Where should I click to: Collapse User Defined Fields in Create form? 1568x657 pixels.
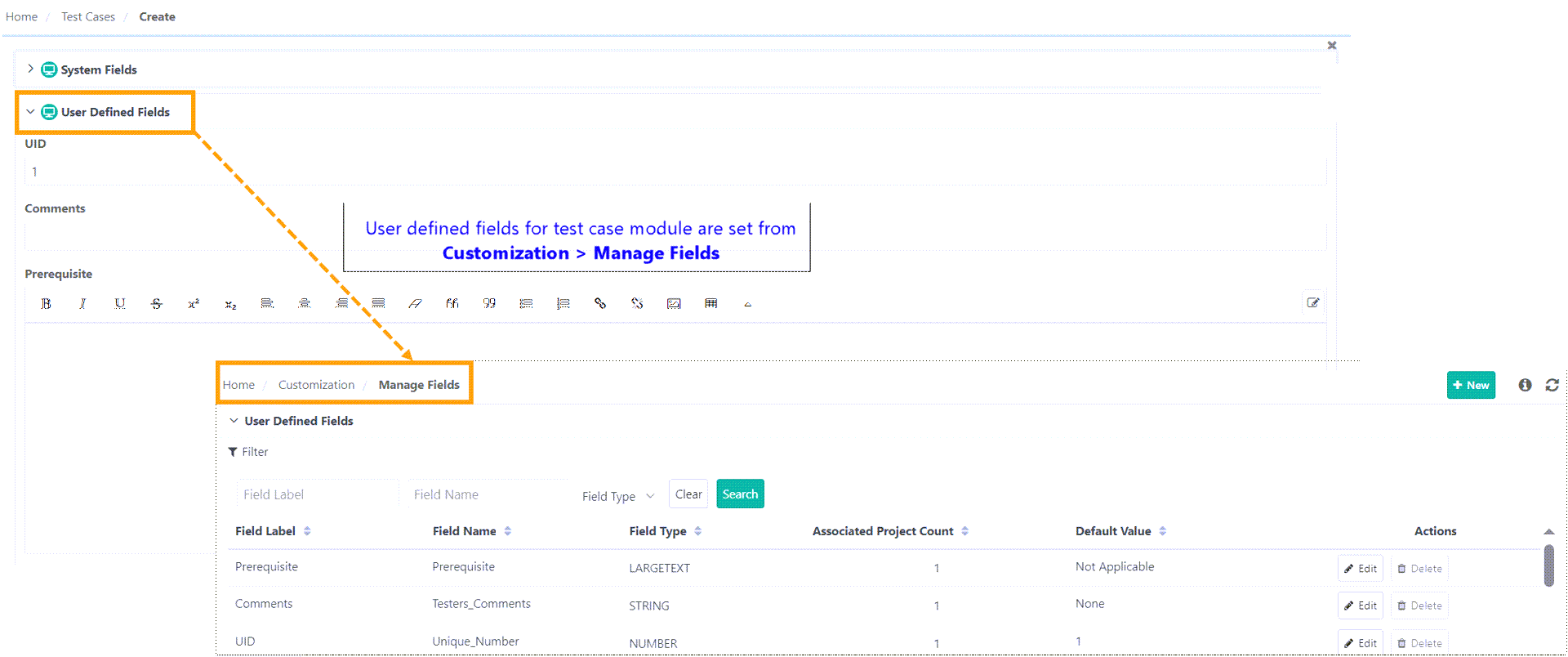coord(30,111)
